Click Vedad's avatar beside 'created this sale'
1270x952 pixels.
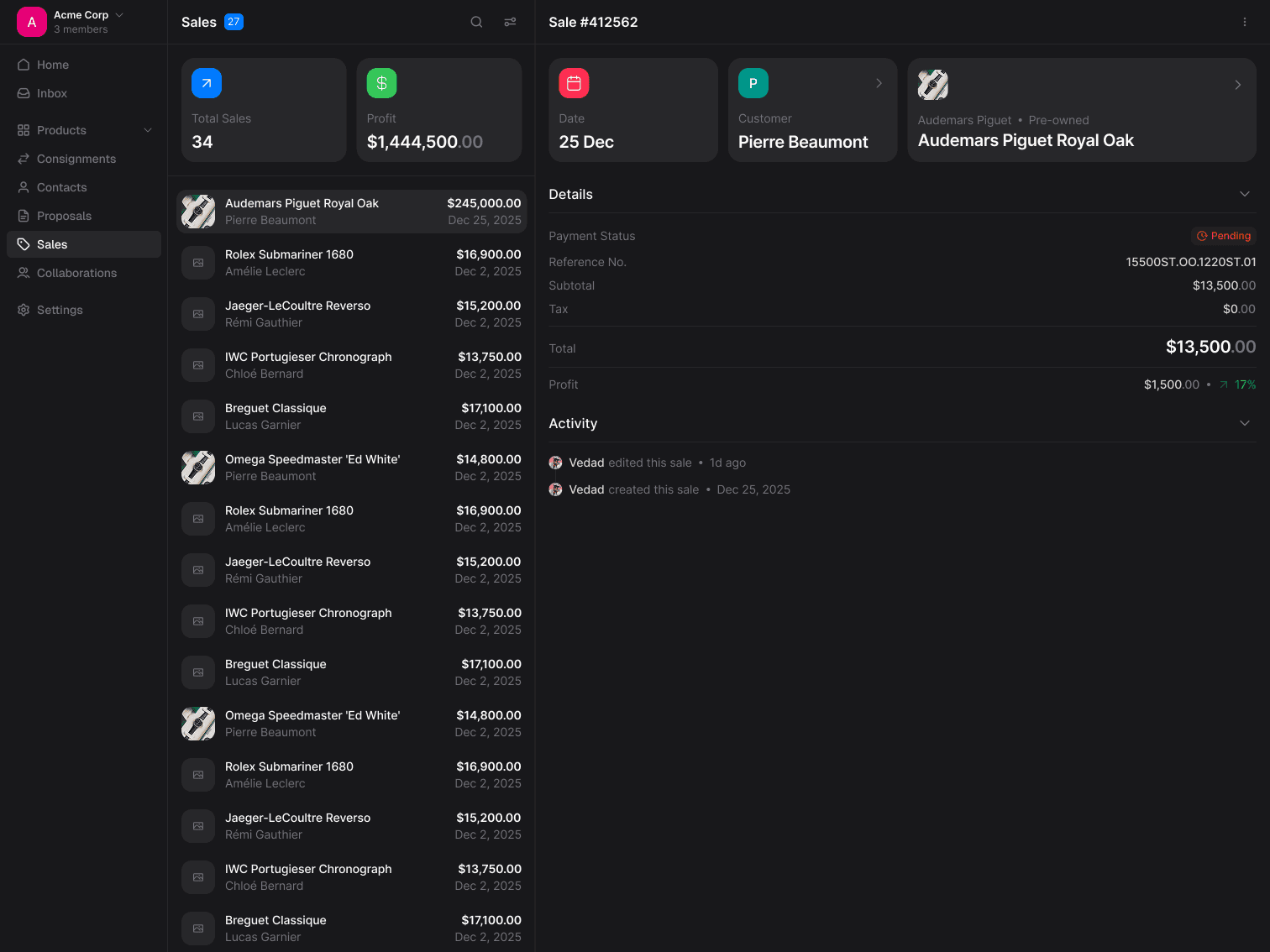pyautogui.click(x=555, y=489)
